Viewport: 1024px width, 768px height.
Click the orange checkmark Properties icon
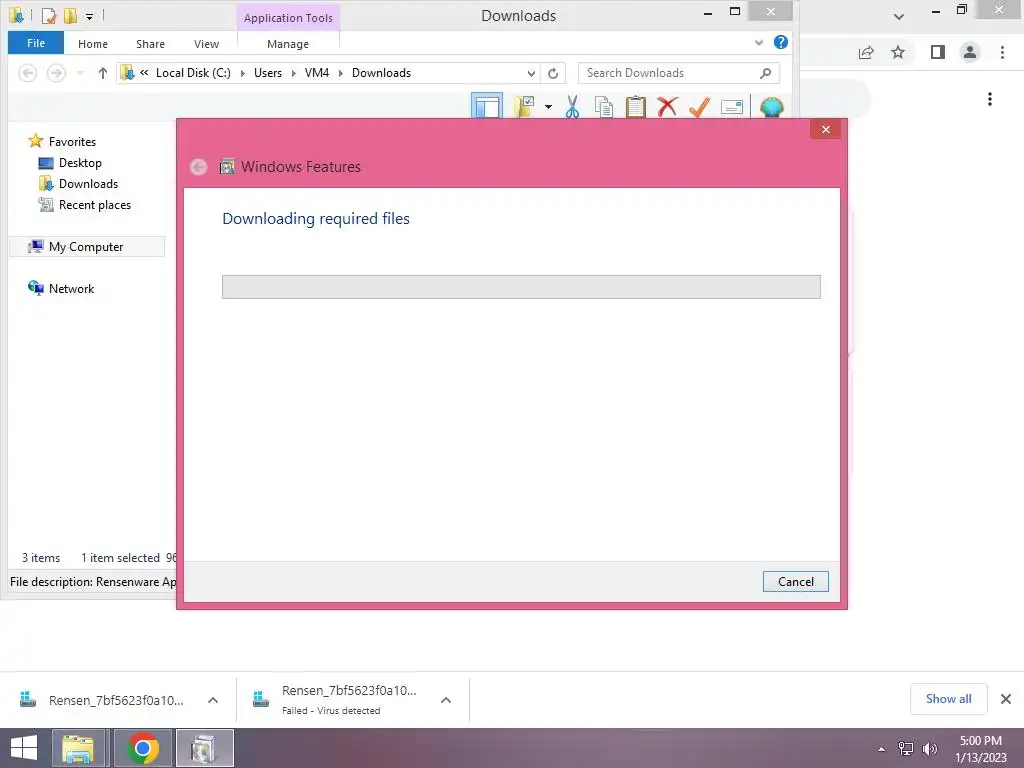[699, 107]
